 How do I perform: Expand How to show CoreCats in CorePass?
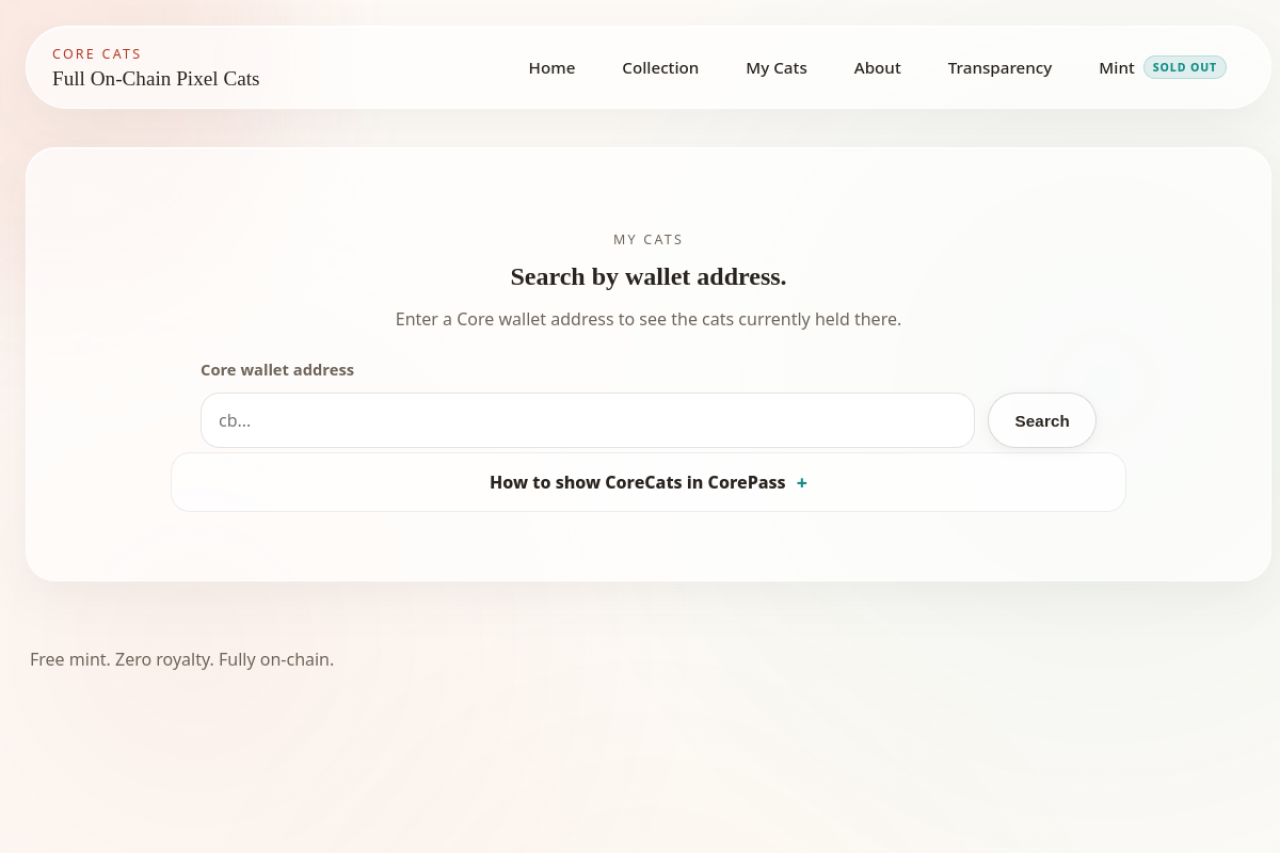(637, 483)
